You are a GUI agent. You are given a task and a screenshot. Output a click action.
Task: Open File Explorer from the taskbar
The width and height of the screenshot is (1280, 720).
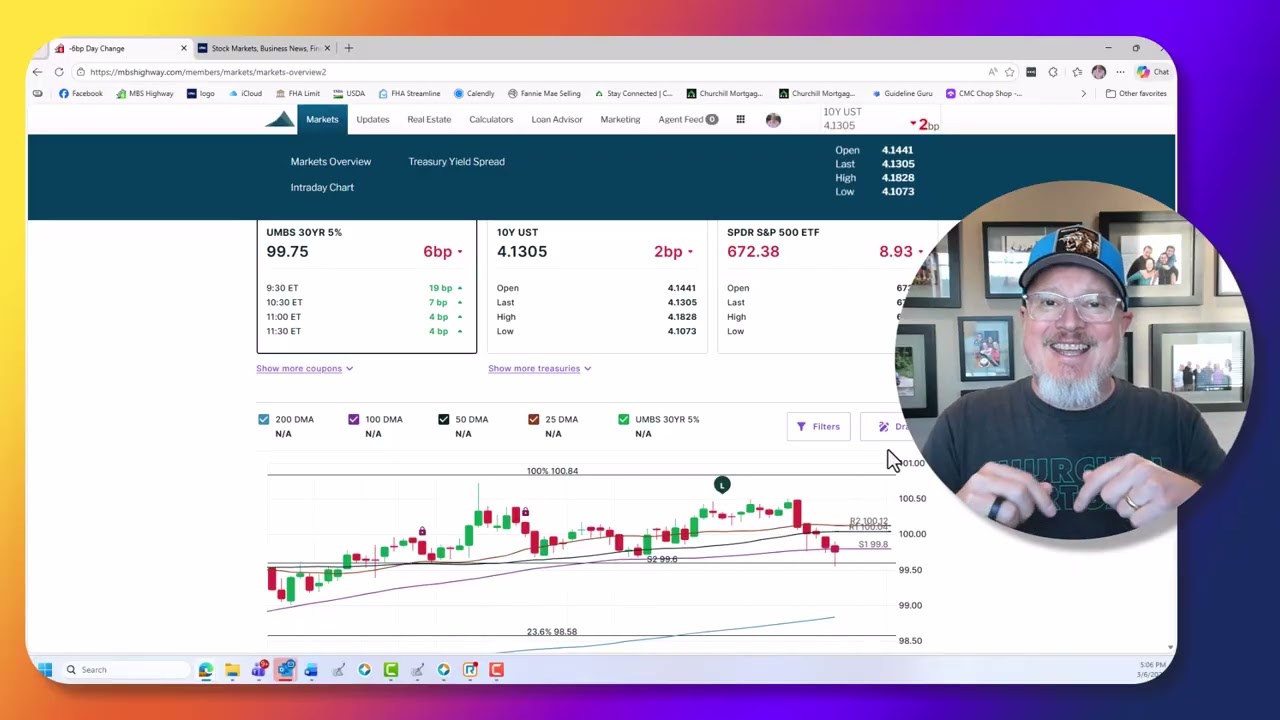point(232,670)
